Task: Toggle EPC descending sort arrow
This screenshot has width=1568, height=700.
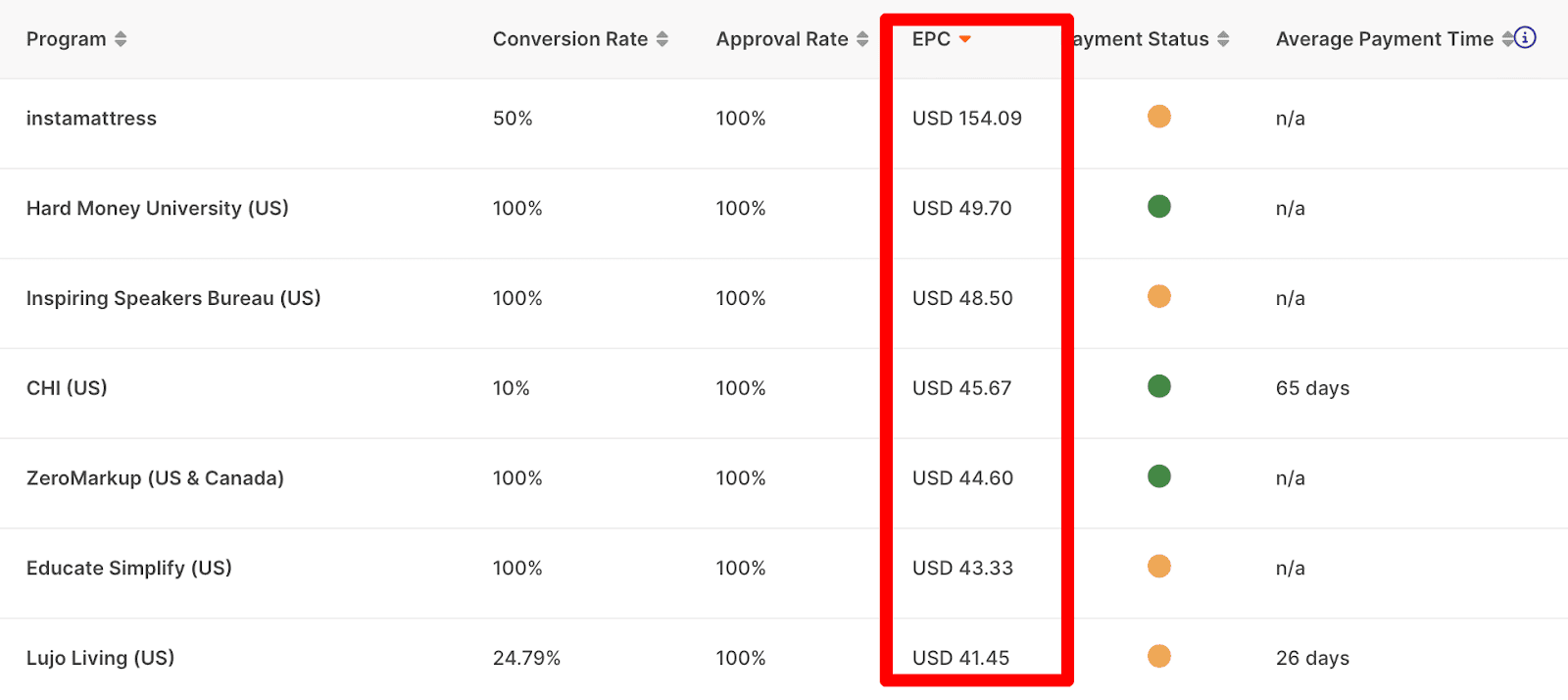Action: [x=964, y=39]
